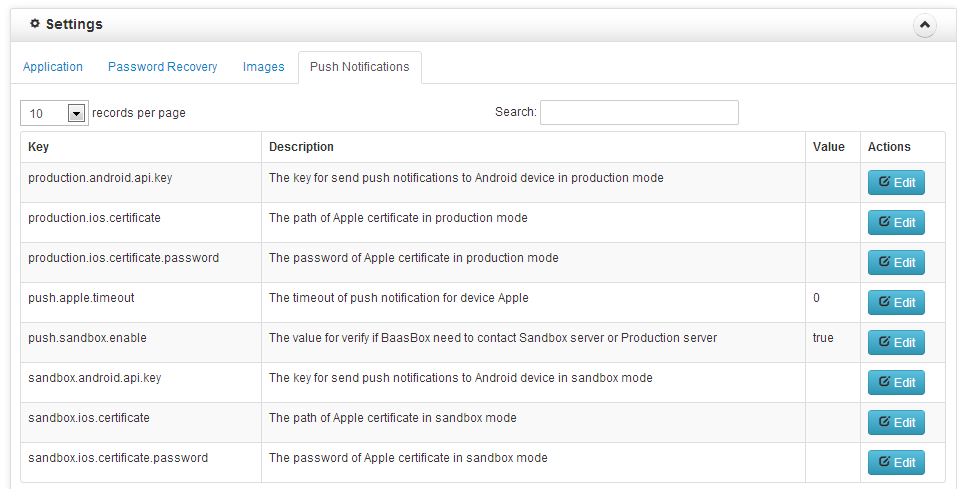Sort table by Key column header
This screenshot has width=957, height=489.
click(x=39, y=147)
